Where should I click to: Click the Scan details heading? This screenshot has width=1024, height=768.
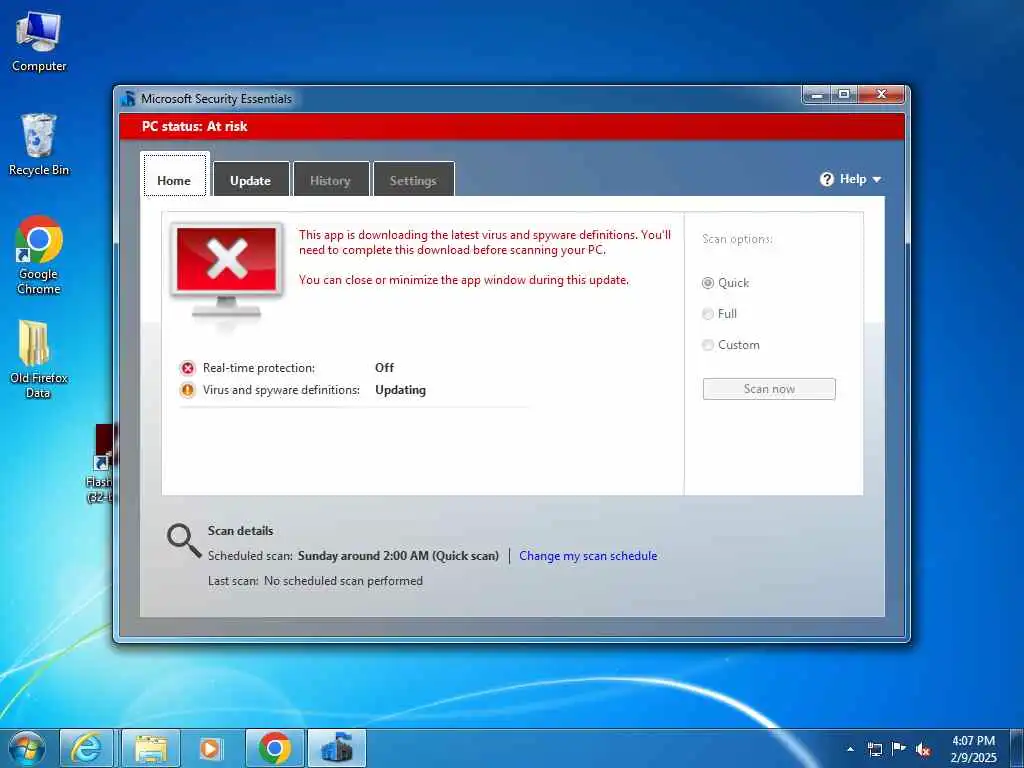240,531
